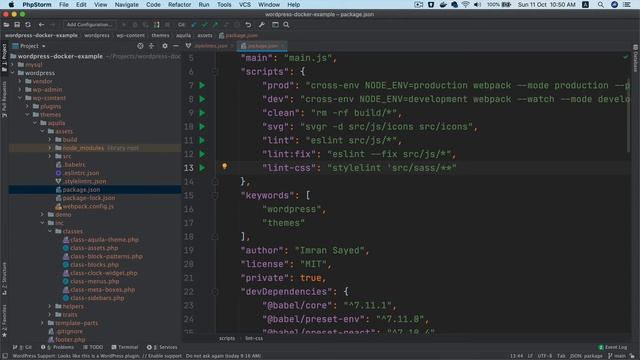Collapse the classes folder
This screenshot has height=360, width=640.
(x=50, y=231)
